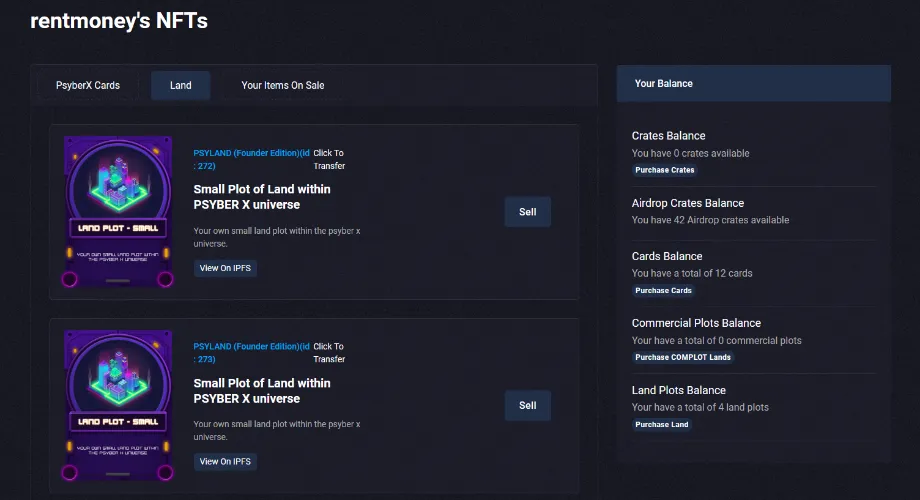The width and height of the screenshot is (920, 500).
Task: Click the Airdrop Crates Balance heading
Action: (x=688, y=203)
